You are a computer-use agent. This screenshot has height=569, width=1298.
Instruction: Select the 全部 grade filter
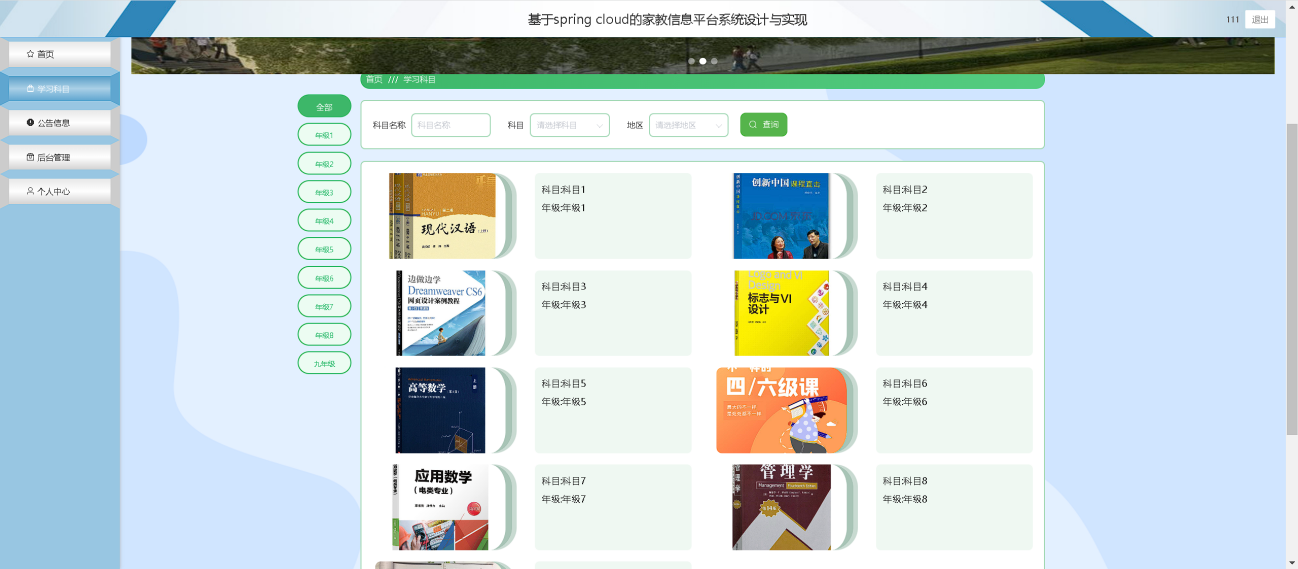click(x=324, y=106)
